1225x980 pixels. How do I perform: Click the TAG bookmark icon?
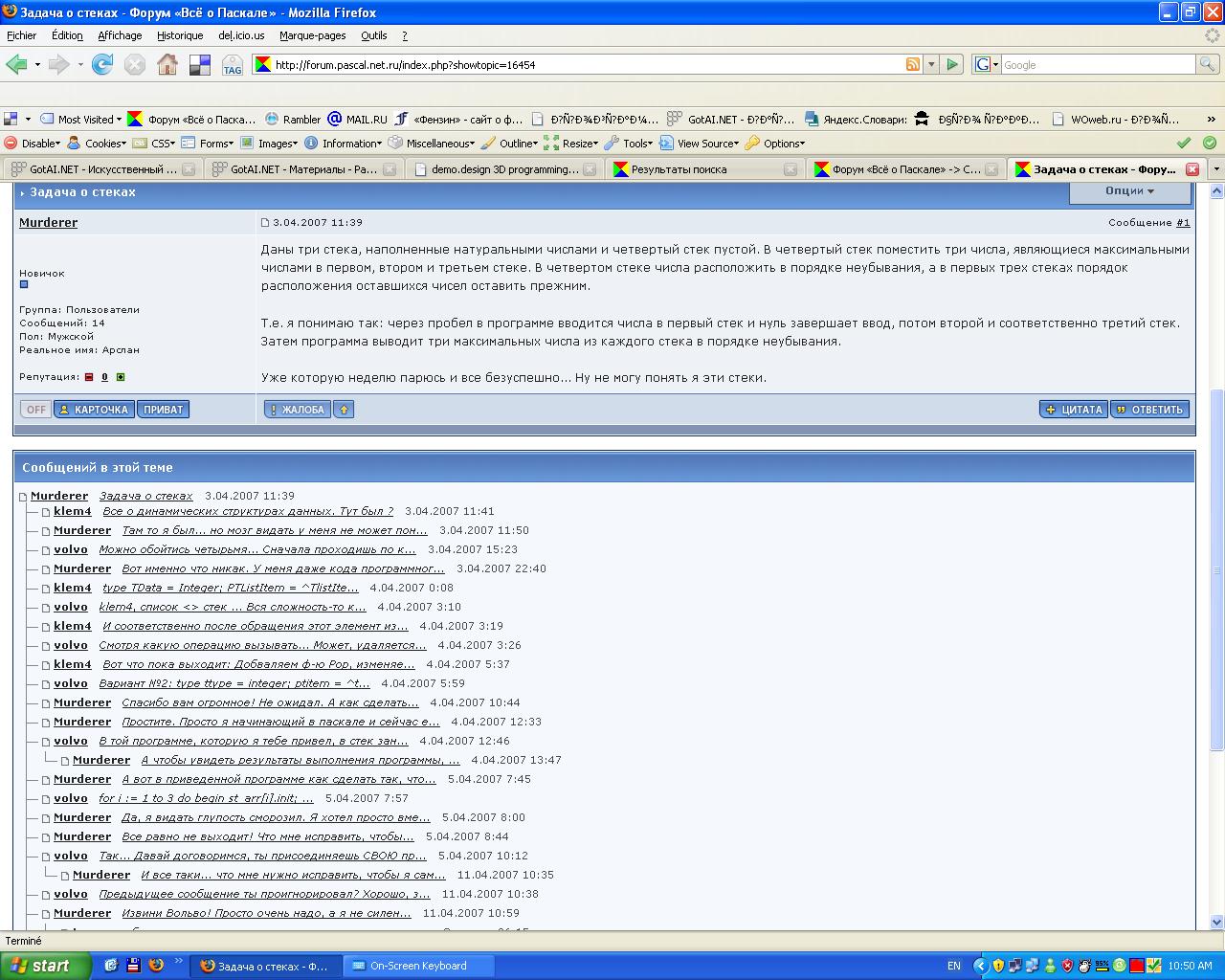233,65
